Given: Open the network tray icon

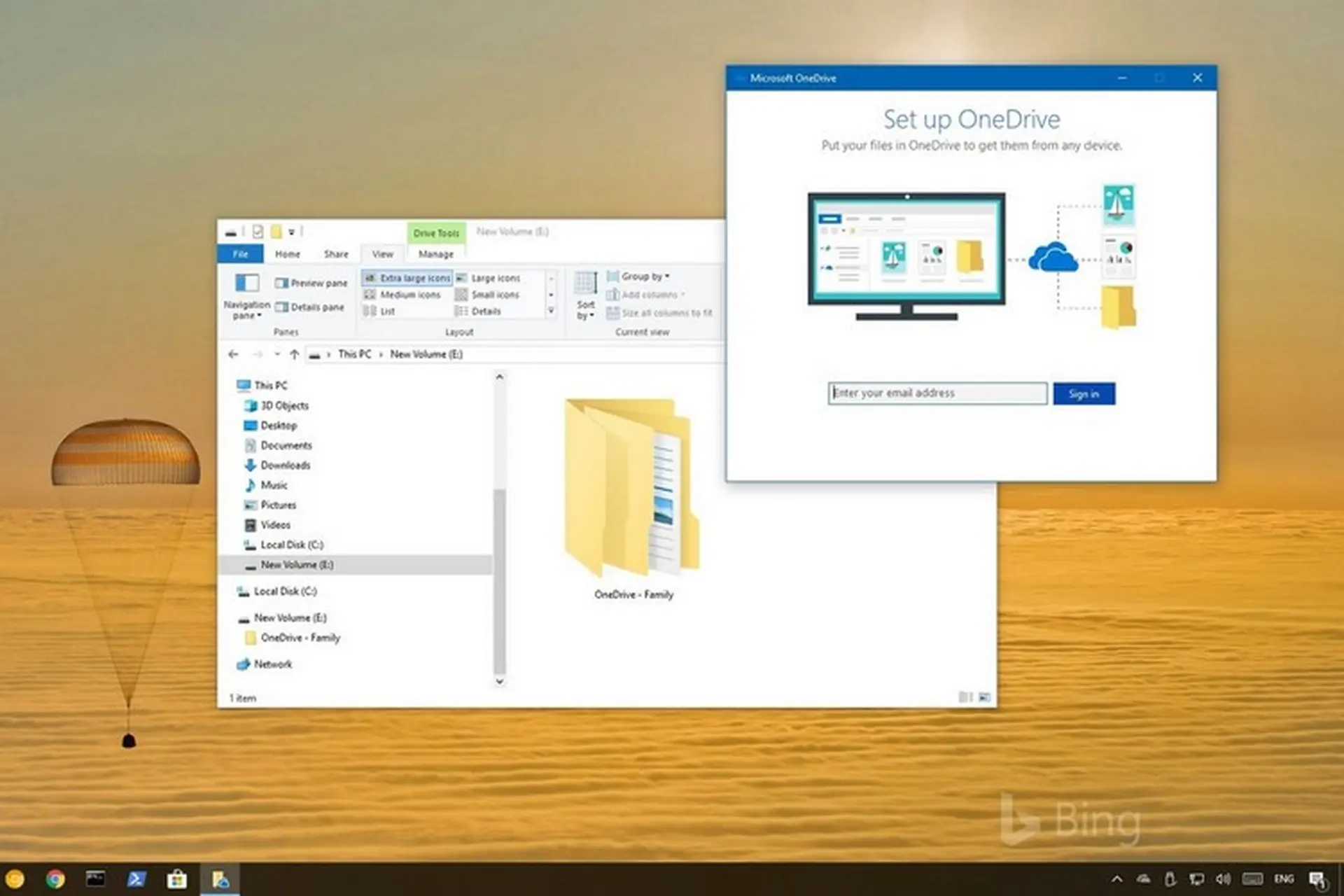Looking at the screenshot, I should 1197,879.
